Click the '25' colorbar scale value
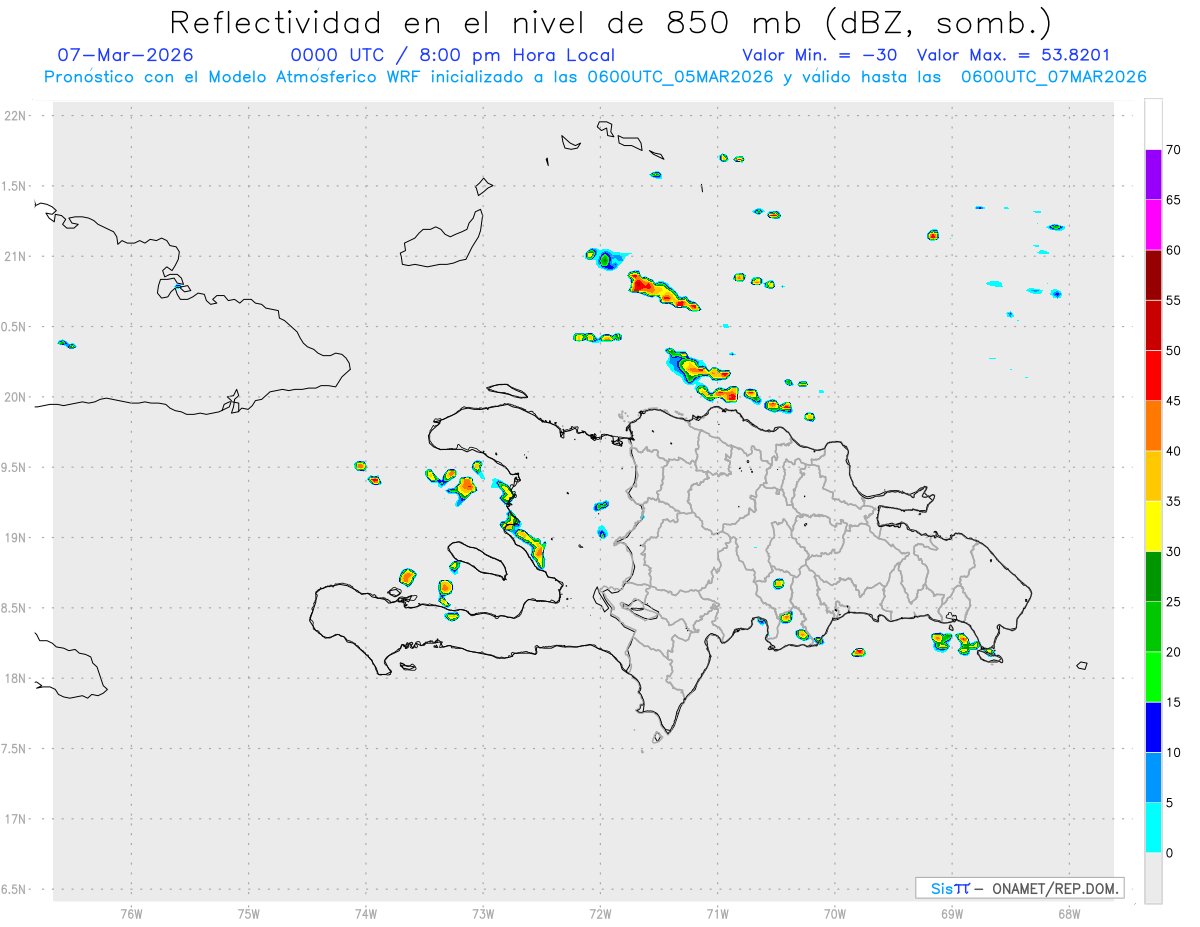Screen dimensions: 1200x927 (x=1173, y=602)
